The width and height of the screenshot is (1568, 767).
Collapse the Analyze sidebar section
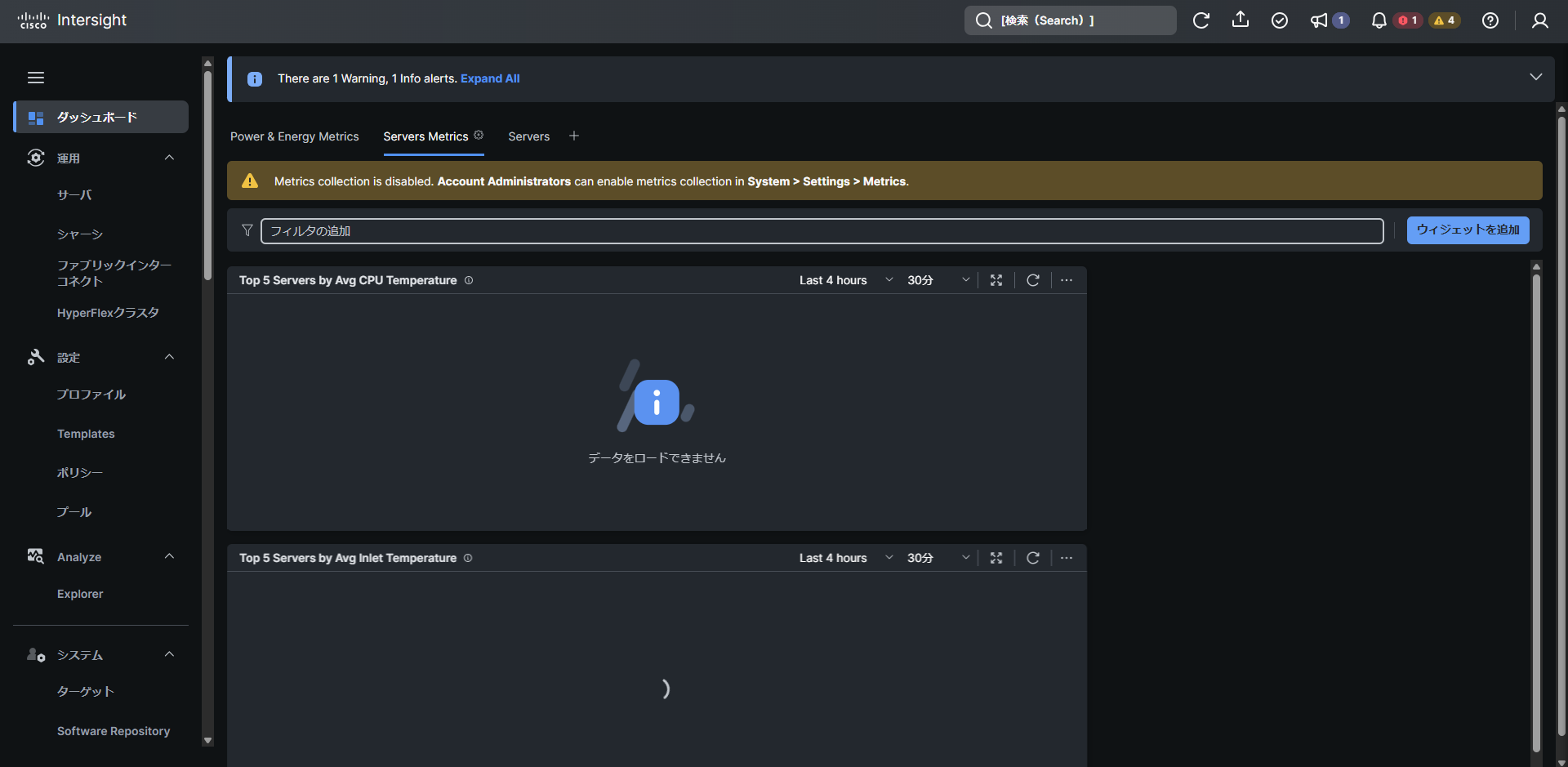[169, 557]
